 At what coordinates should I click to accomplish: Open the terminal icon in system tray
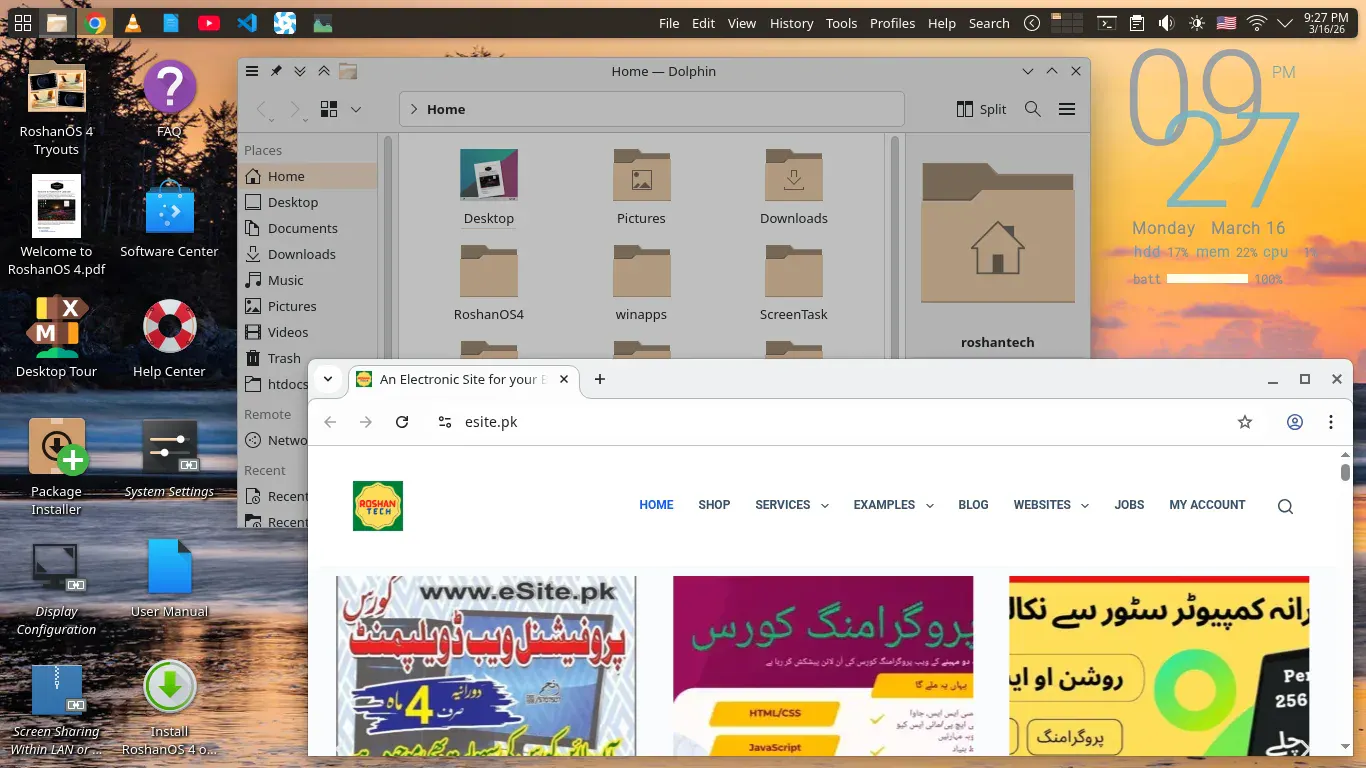pyautogui.click(x=1106, y=23)
